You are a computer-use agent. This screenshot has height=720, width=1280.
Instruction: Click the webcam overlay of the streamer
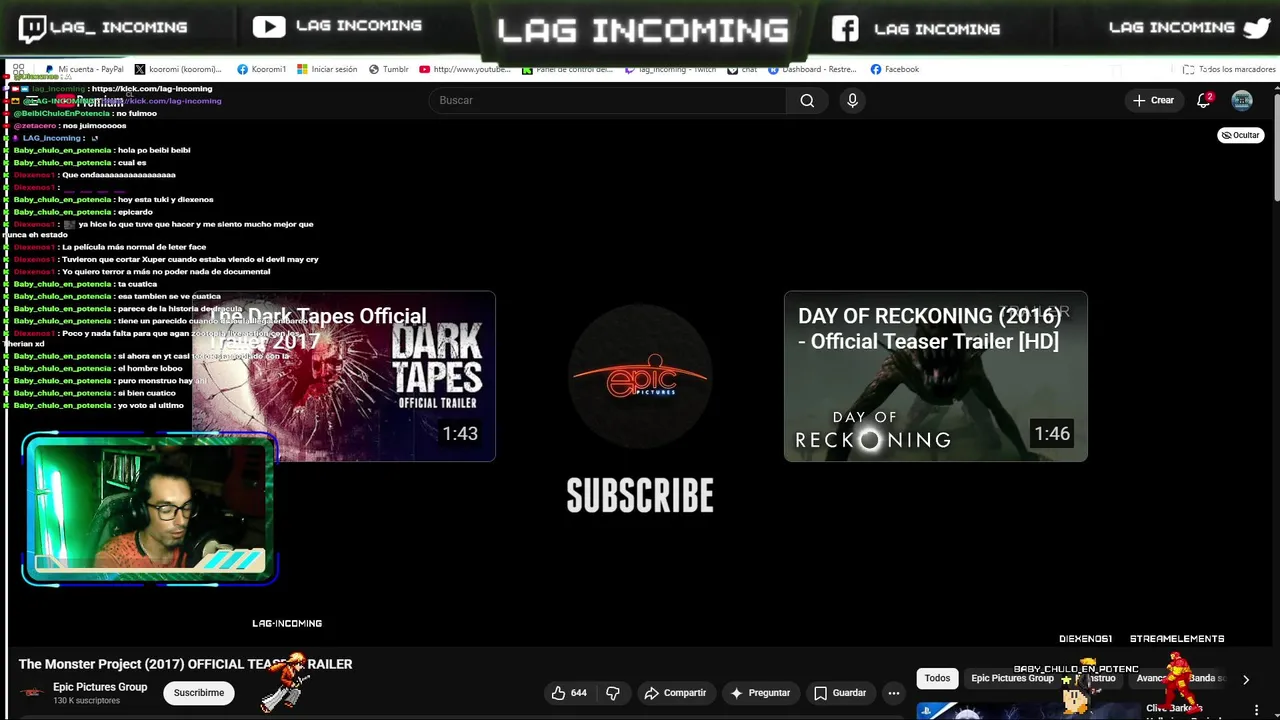point(150,508)
